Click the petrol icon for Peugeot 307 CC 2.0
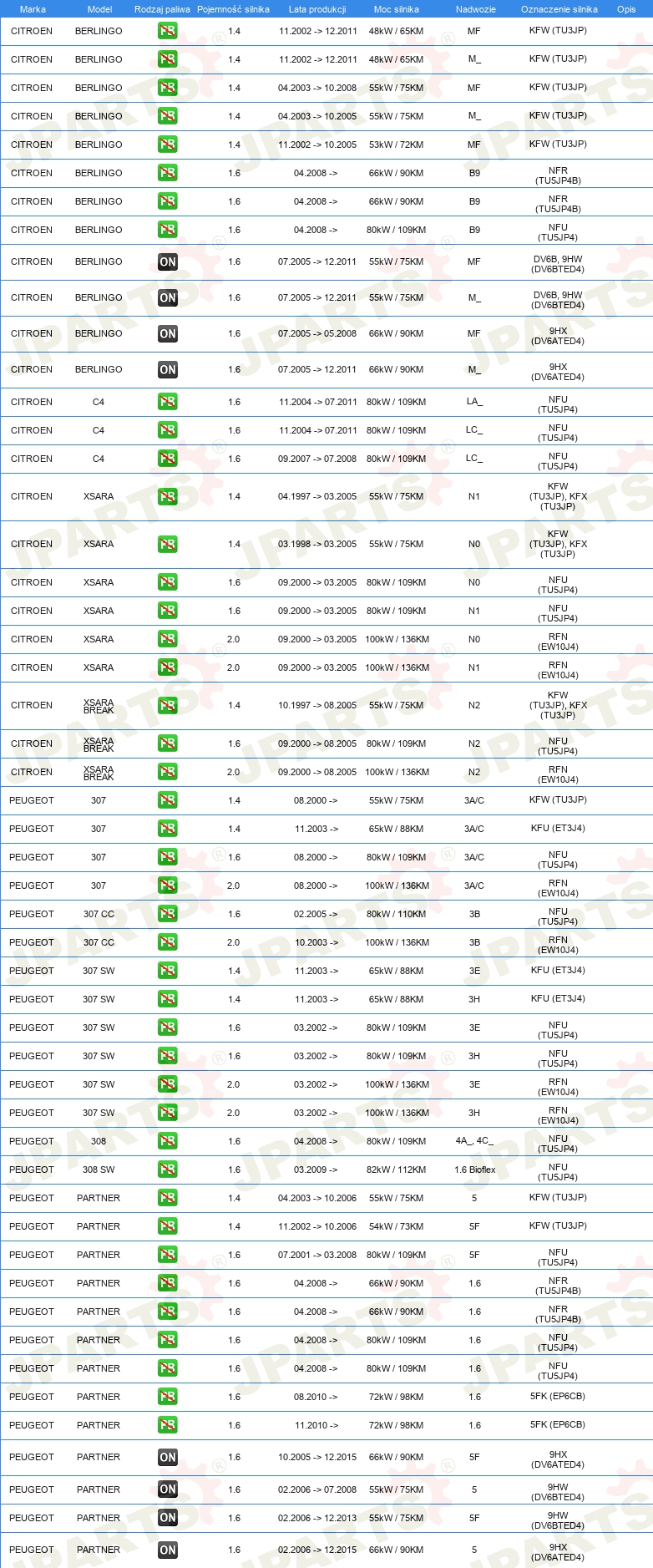The image size is (653, 1568). click(x=167, y=942)
